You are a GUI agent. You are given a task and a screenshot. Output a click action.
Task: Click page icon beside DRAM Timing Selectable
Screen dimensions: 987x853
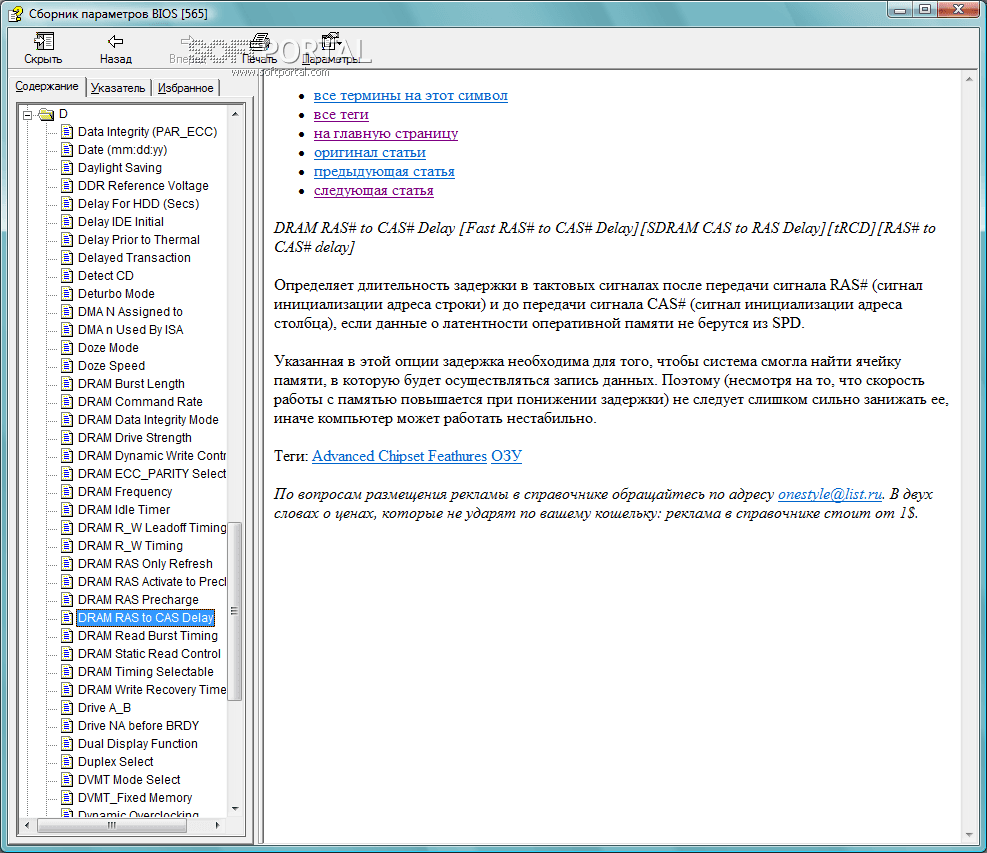tap(67, 672)
